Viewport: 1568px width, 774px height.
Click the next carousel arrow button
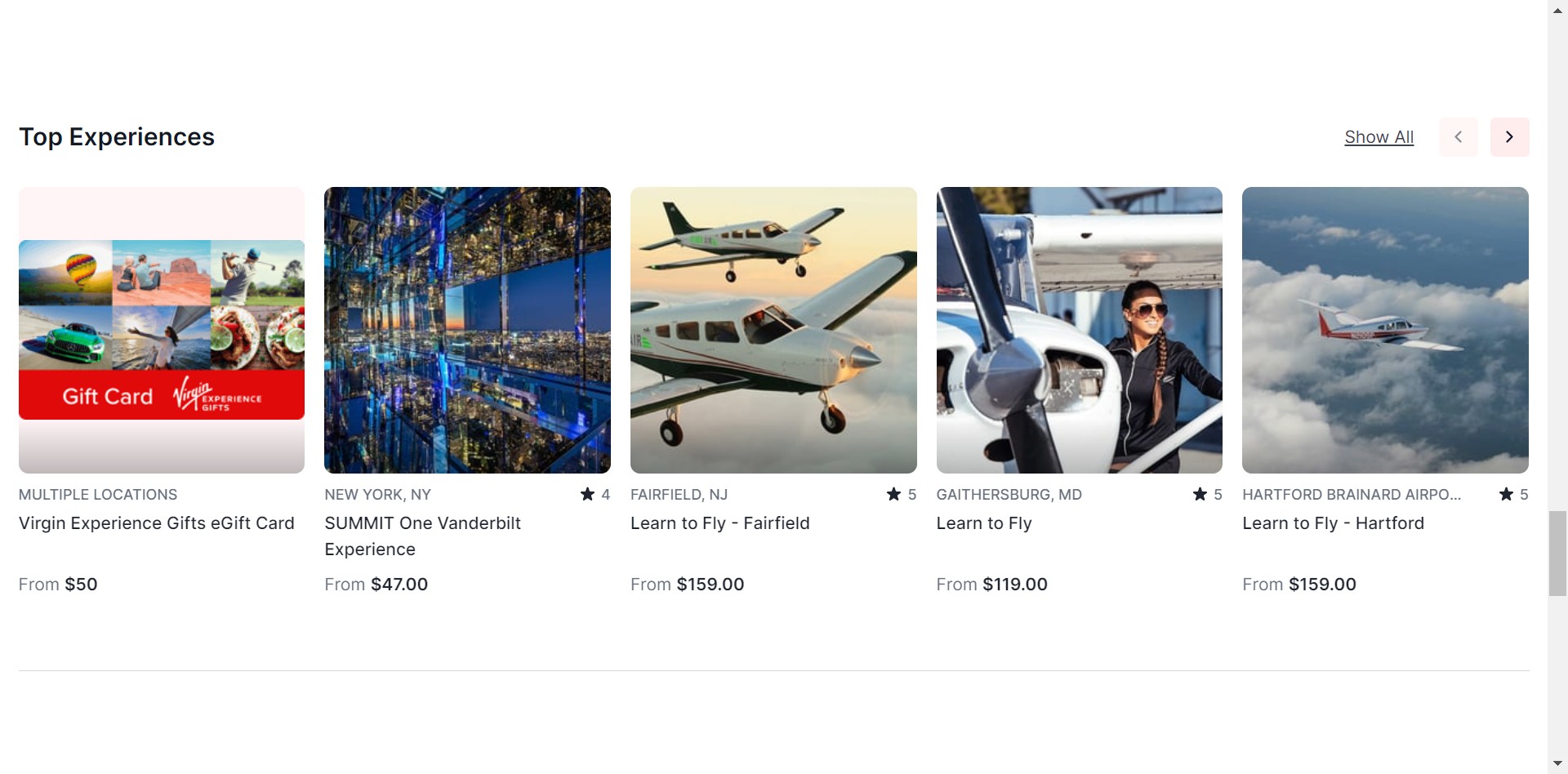(1509, 137)
